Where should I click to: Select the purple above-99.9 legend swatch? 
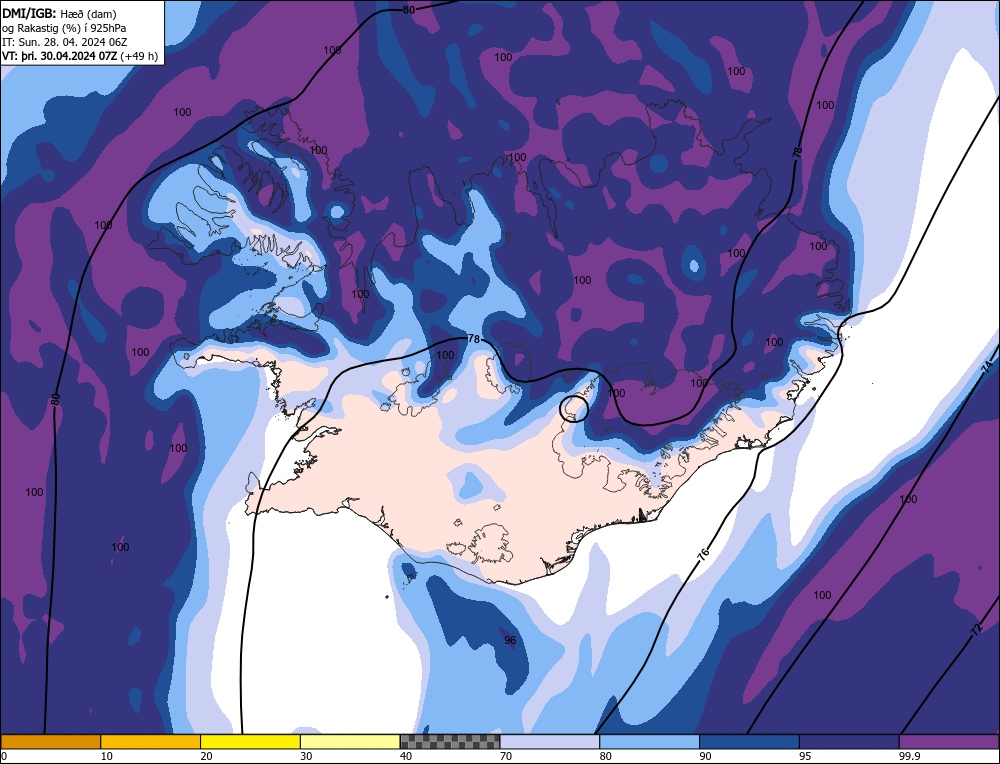click(949, 742)
